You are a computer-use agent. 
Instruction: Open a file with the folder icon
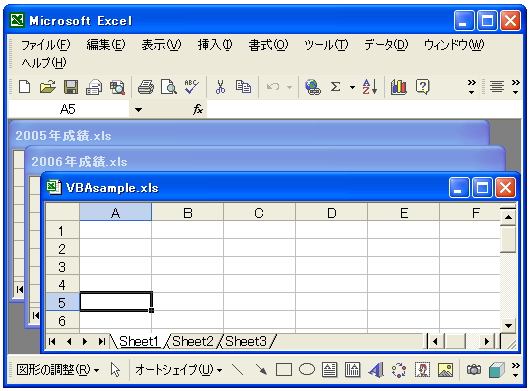coord(48,87)
